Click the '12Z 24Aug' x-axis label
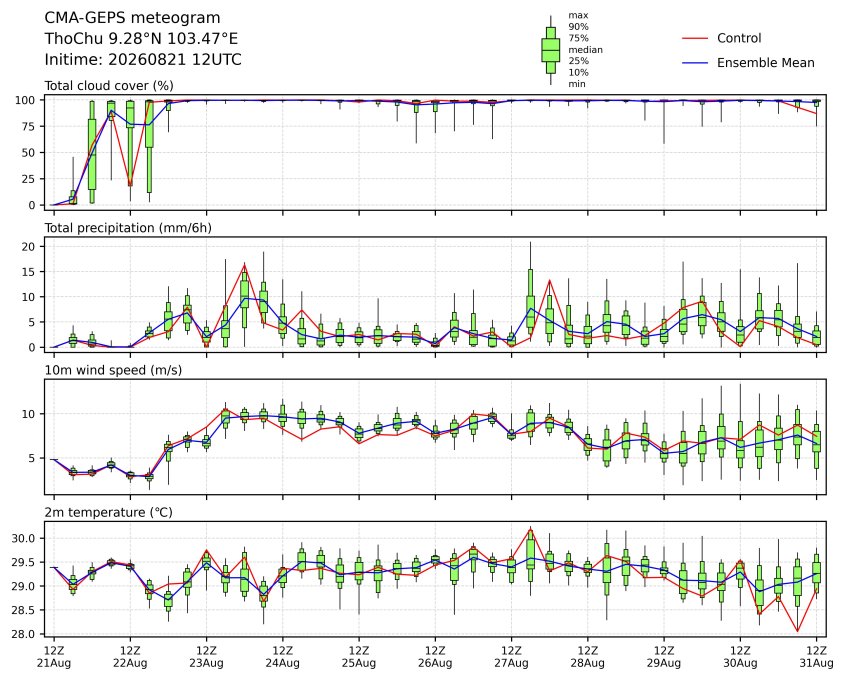This screenshot has width=845, height=680. point(282,657)
